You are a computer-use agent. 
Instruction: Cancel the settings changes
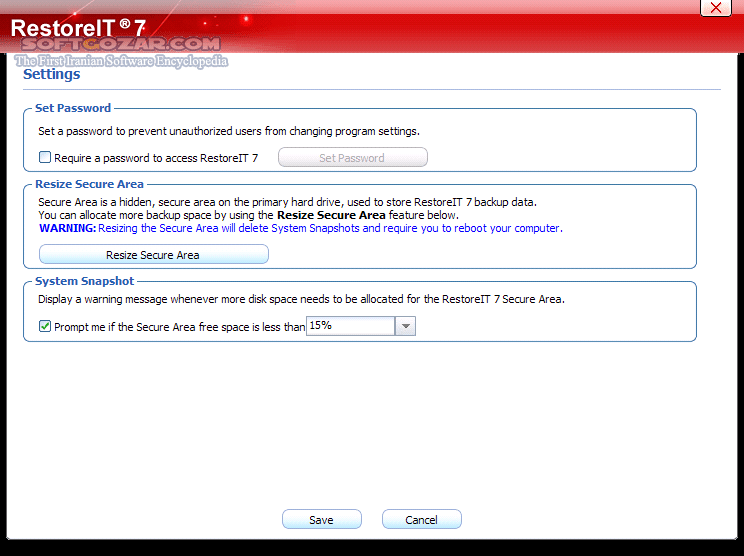tap(421, 519)
